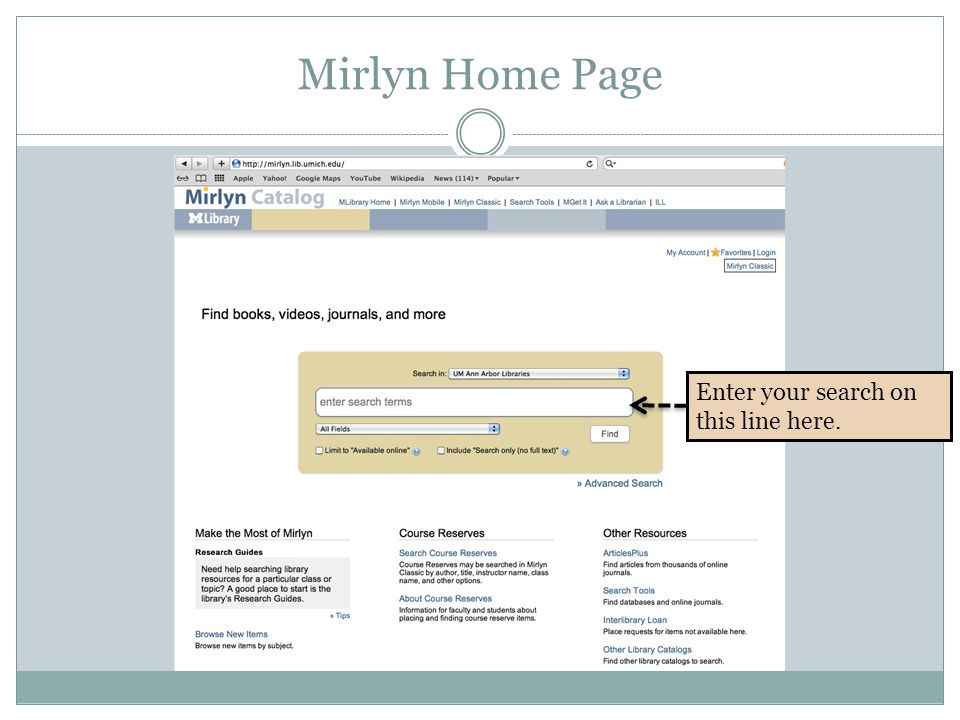The height and width of the screenshot is (720, 960).
Task: Click the Favorites star icon
Action: point(715,252)
